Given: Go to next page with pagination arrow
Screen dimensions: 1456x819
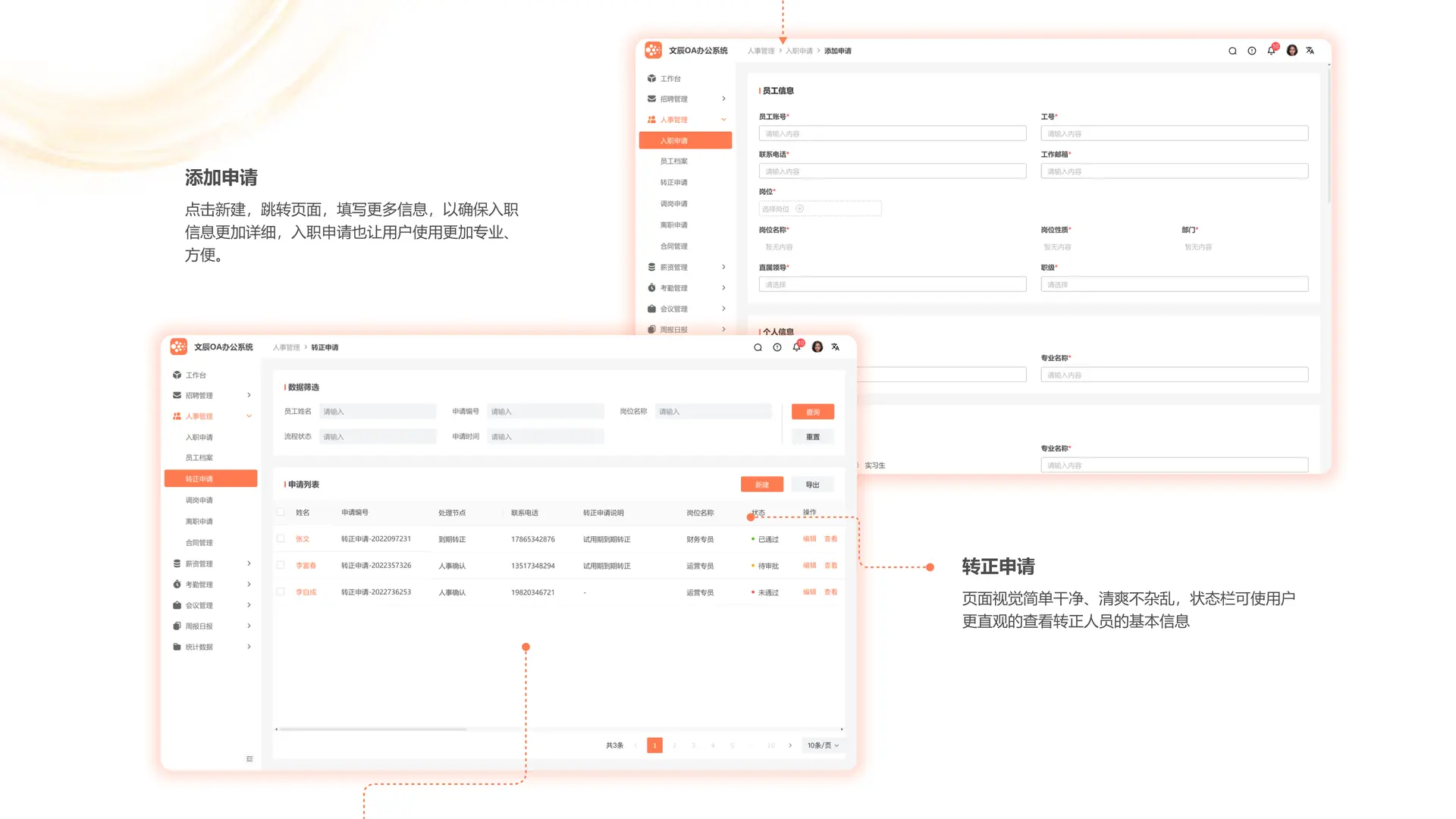Looking at the screenshot, I should 790,745.
